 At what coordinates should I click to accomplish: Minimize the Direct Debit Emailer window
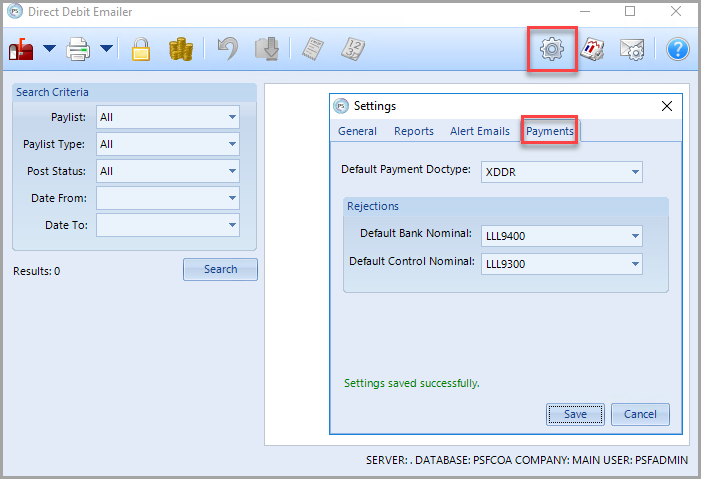coord(585,11)
